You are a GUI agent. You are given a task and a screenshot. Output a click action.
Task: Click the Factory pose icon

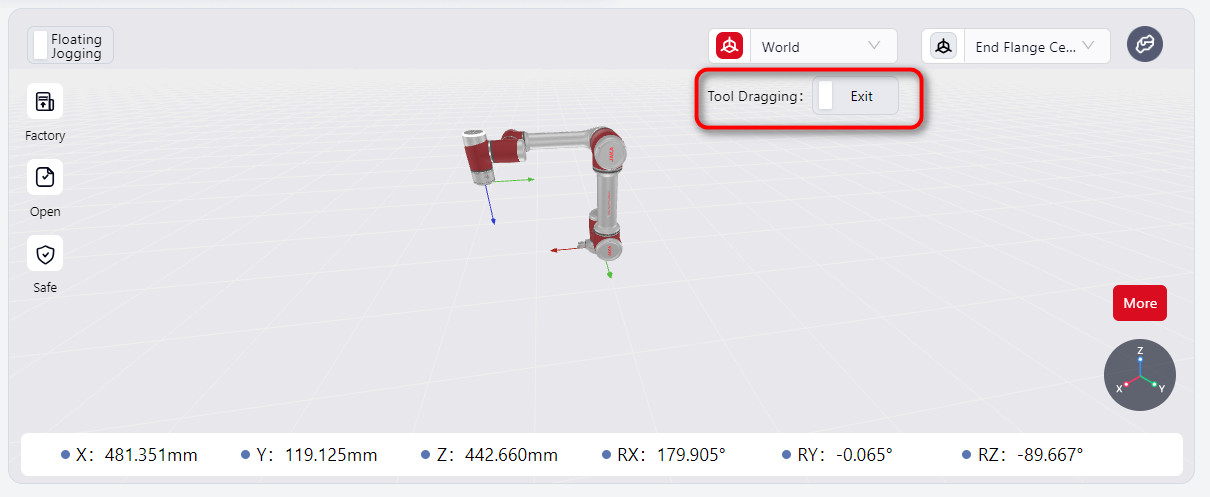[x=45, y=101]
